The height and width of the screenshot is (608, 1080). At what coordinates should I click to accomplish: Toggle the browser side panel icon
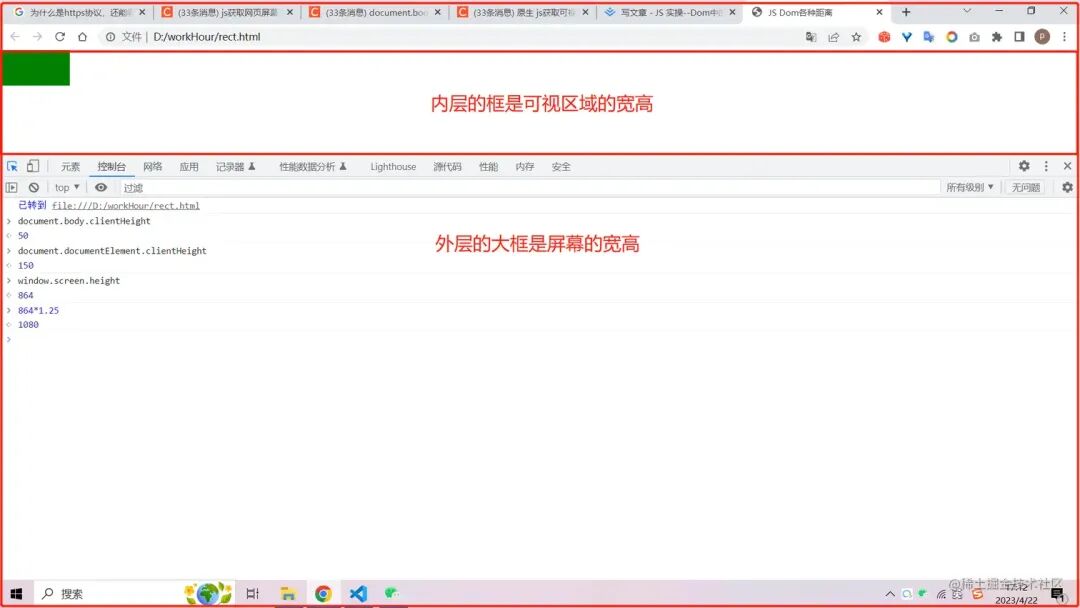pyautogui.click(x=1019, y=36)
